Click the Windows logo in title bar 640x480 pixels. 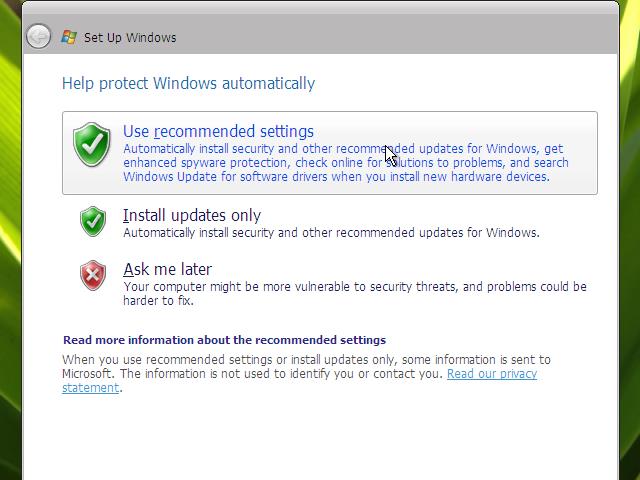coord(69,38)
